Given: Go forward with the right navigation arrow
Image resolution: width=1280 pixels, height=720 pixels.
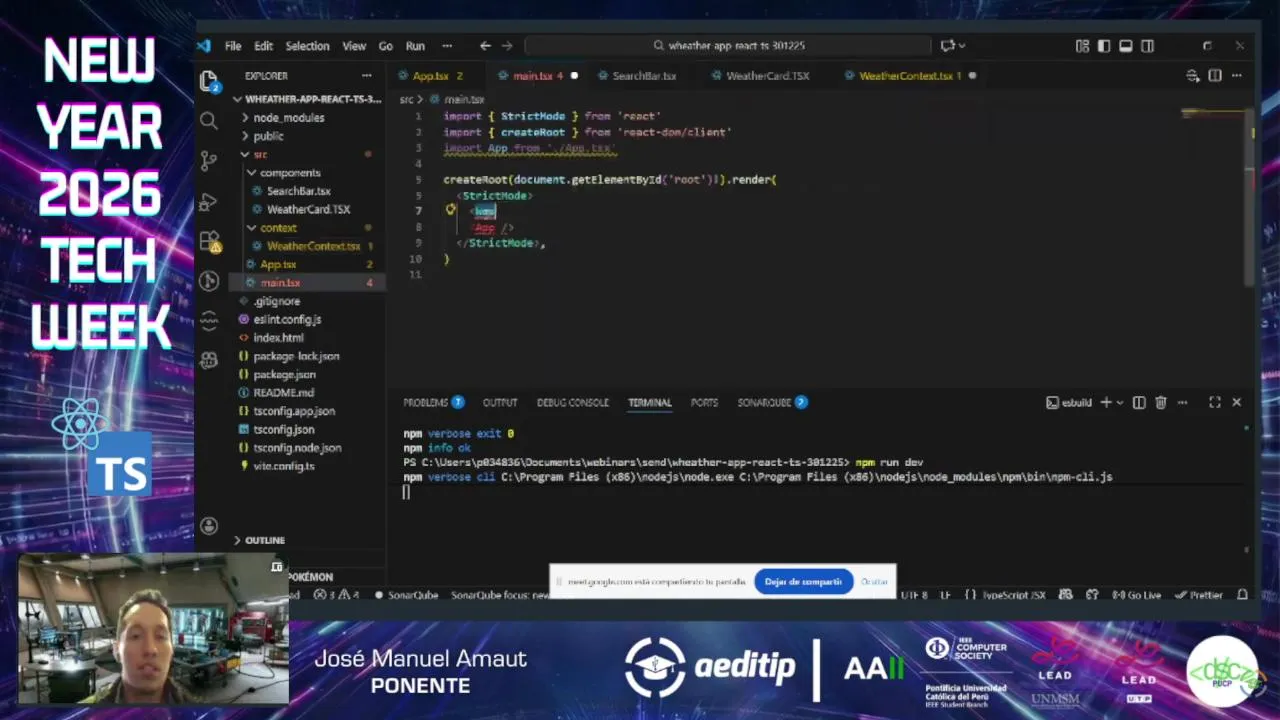Looking at the screenshot, I should (507, 46).
